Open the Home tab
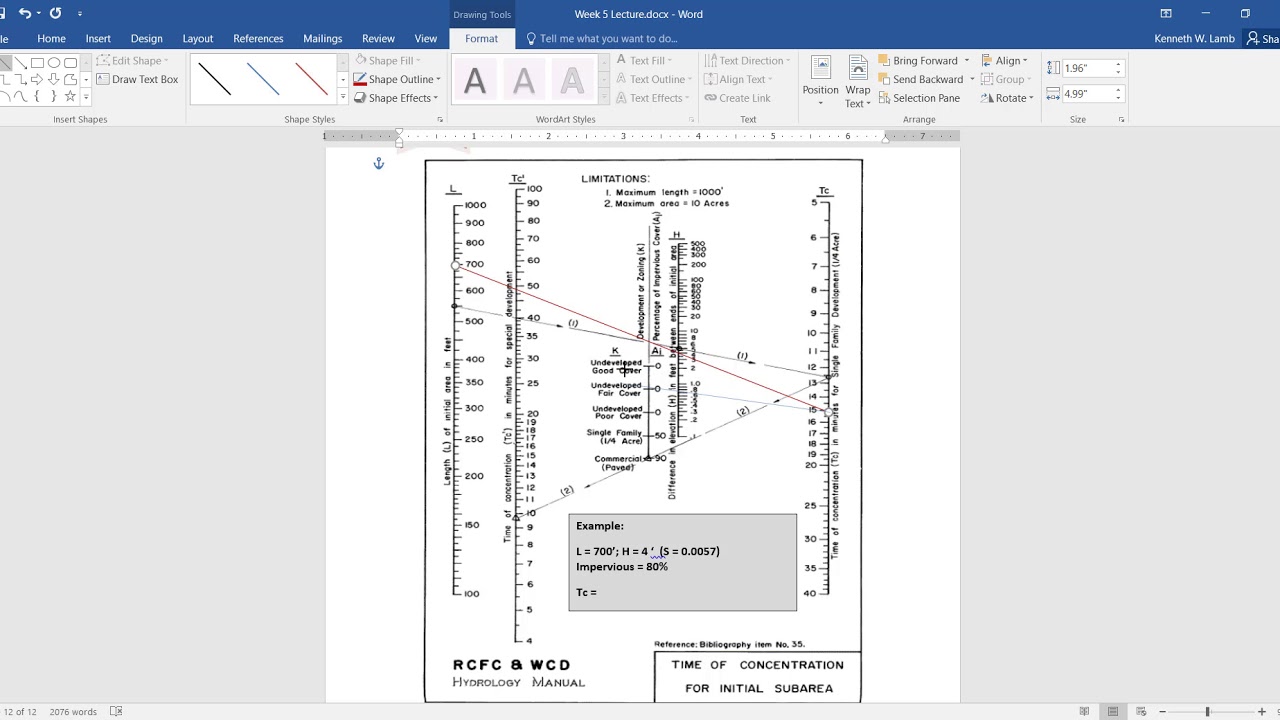 pos(51,38)
